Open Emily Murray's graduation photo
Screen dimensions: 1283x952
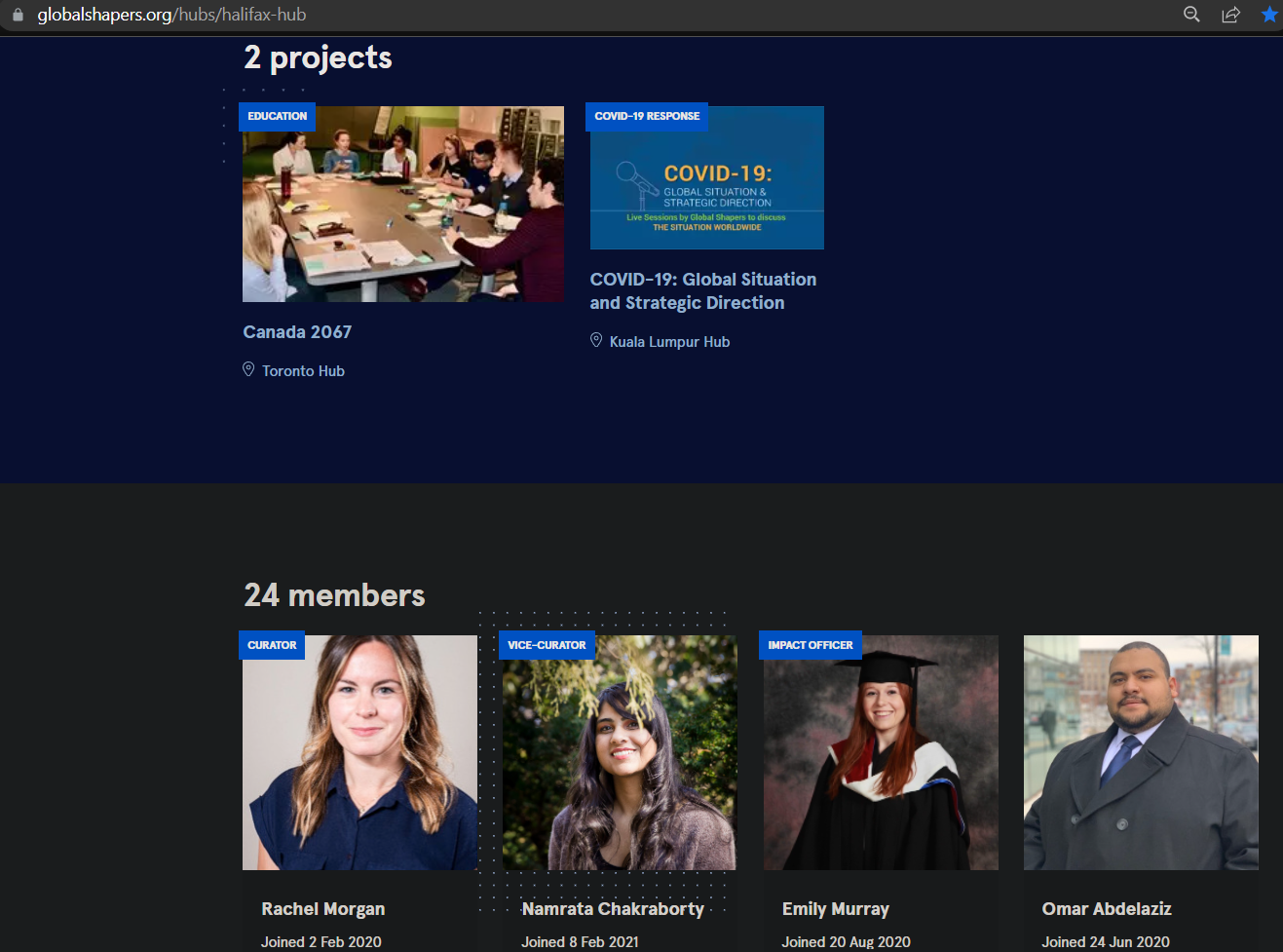(881, 752)
